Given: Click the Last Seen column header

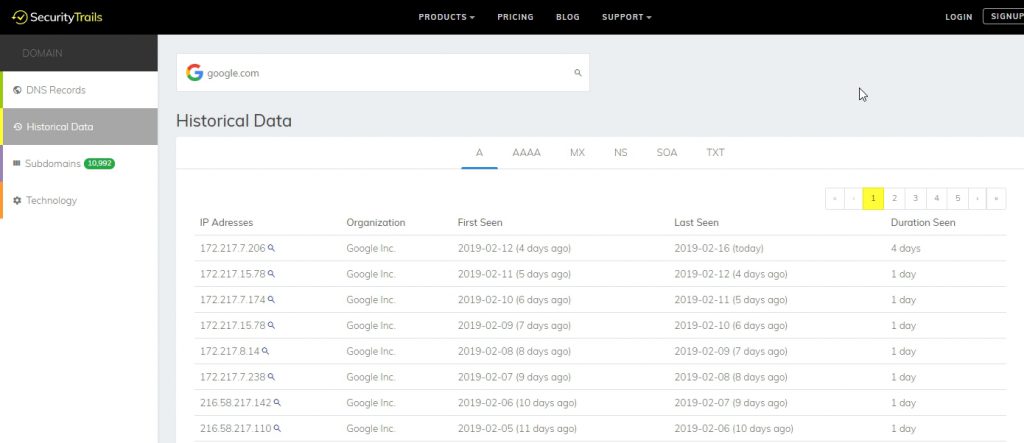Looking at the screenshot, I should [696, 223].
